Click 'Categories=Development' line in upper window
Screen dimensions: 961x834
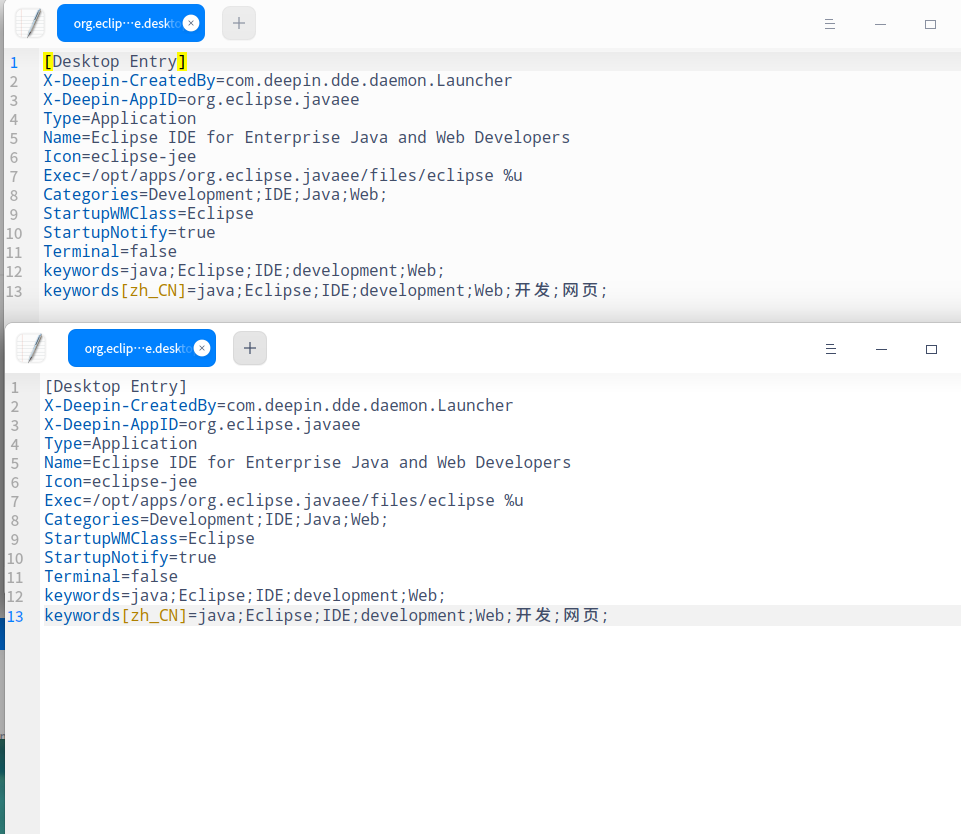[x=215, y=194]
